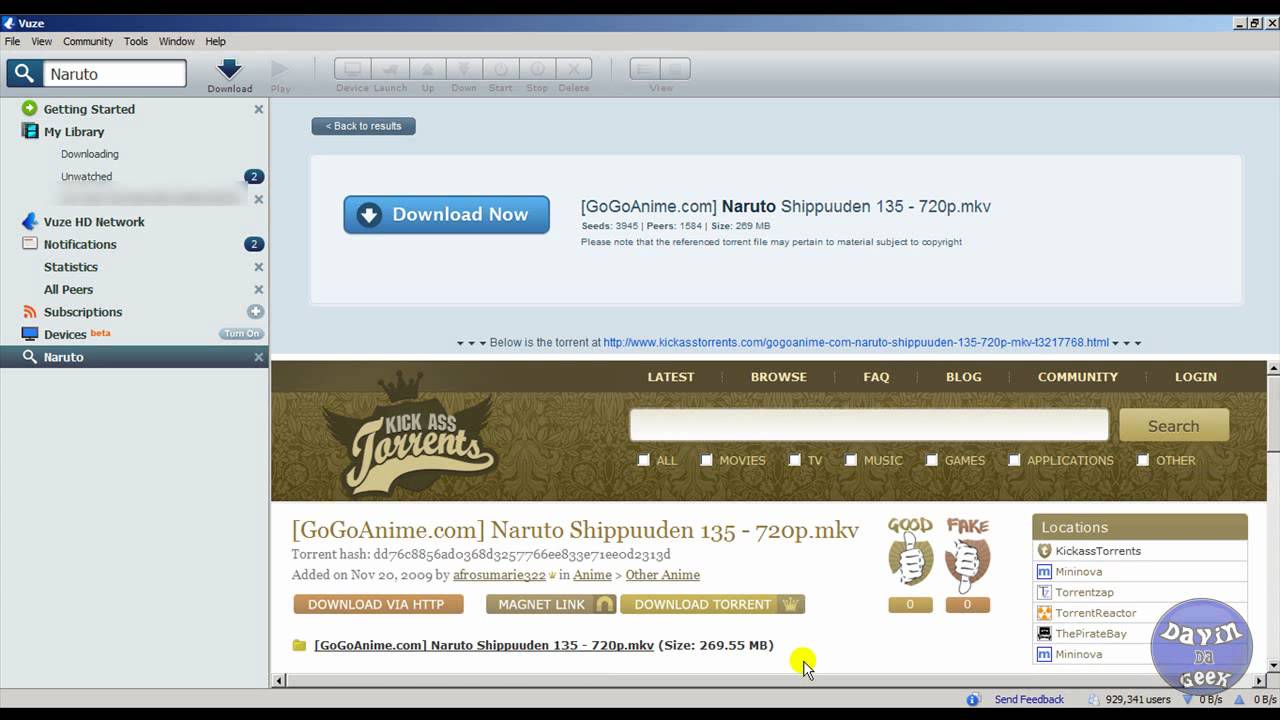Click the search magnifier icon
This screenshot has height=720, width=1280.
[24, 74]
